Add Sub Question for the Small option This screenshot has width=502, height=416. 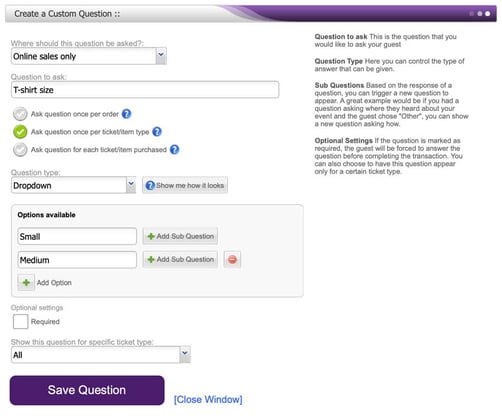coord(180,236)
